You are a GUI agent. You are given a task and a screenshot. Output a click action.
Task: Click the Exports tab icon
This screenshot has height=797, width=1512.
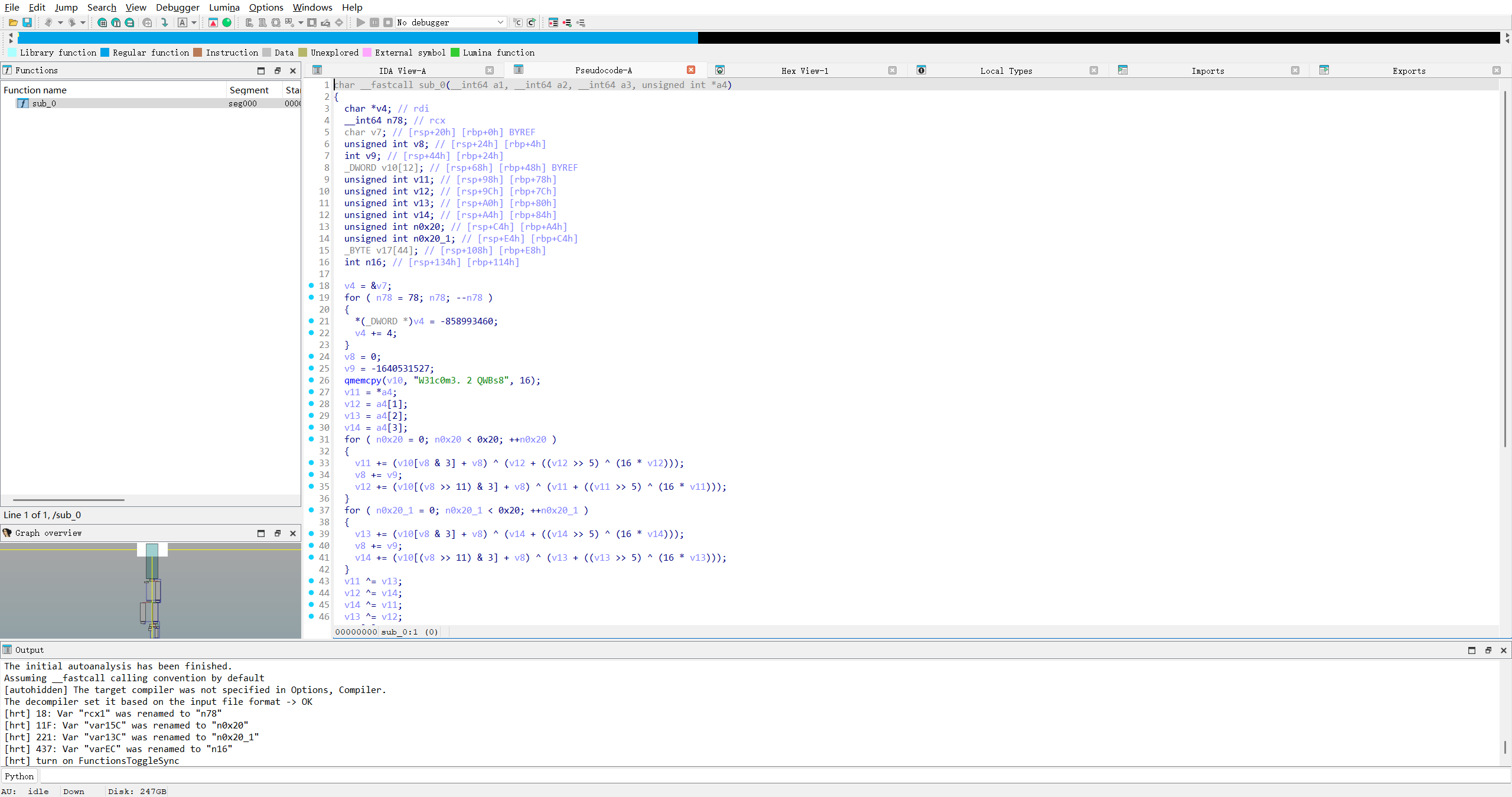1324,70
